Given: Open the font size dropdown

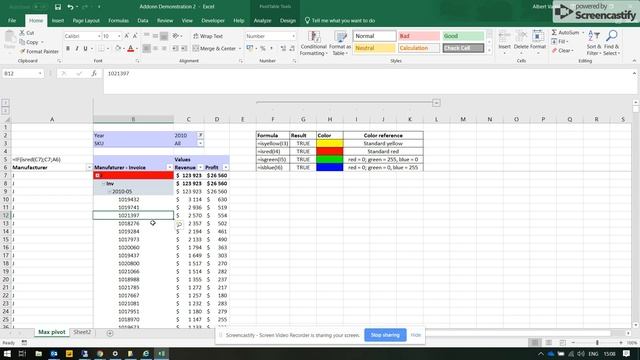Looking at the screenshot, I should (119, 36).
